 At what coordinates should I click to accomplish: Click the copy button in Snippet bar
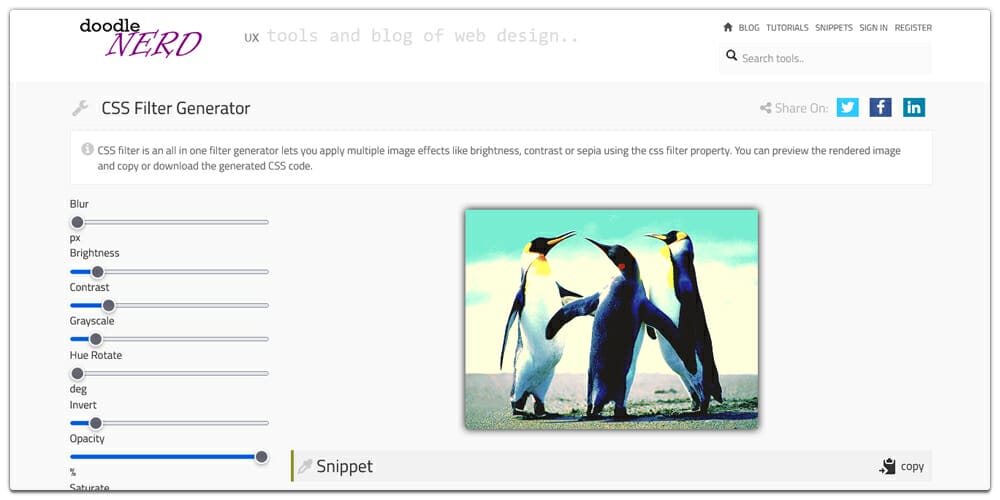pos(902,466)
